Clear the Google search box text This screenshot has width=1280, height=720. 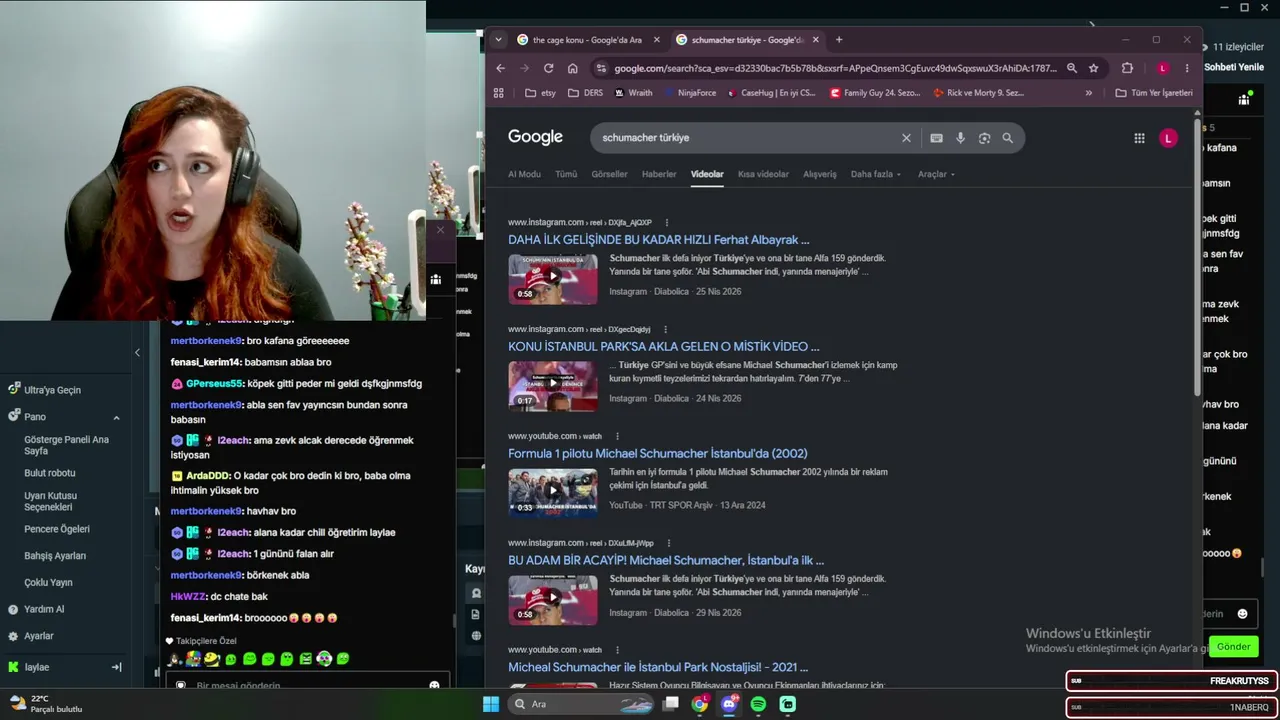(906, 138)
